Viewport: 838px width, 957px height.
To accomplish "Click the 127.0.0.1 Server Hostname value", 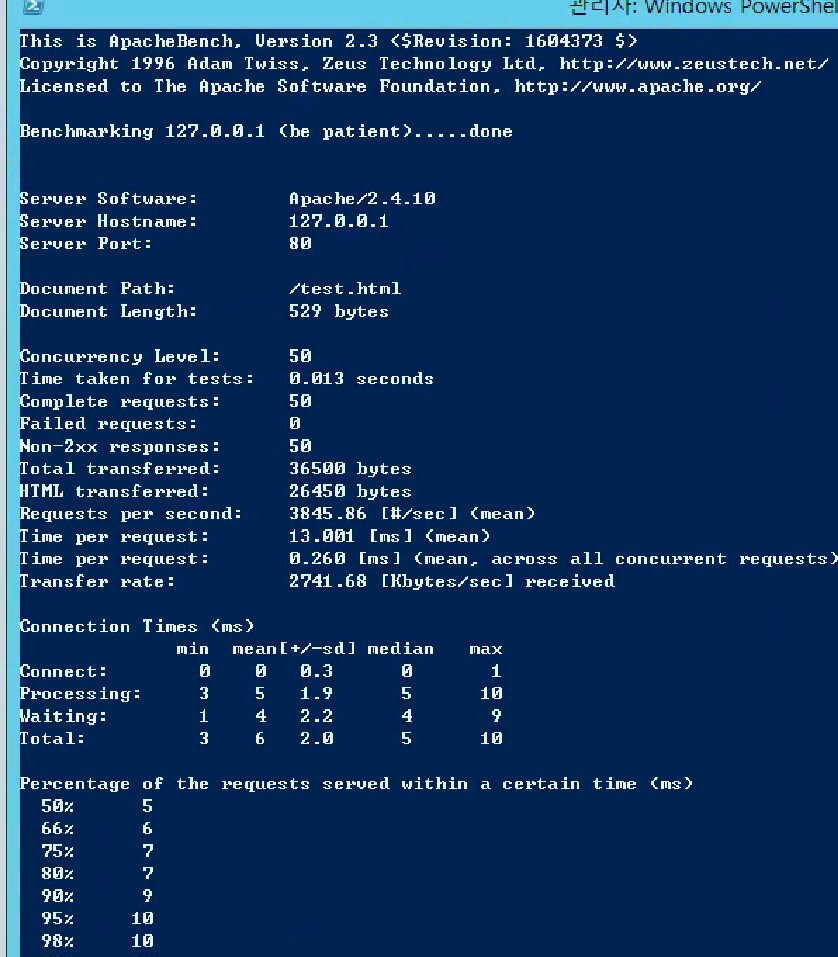I will tap(338, 221).
